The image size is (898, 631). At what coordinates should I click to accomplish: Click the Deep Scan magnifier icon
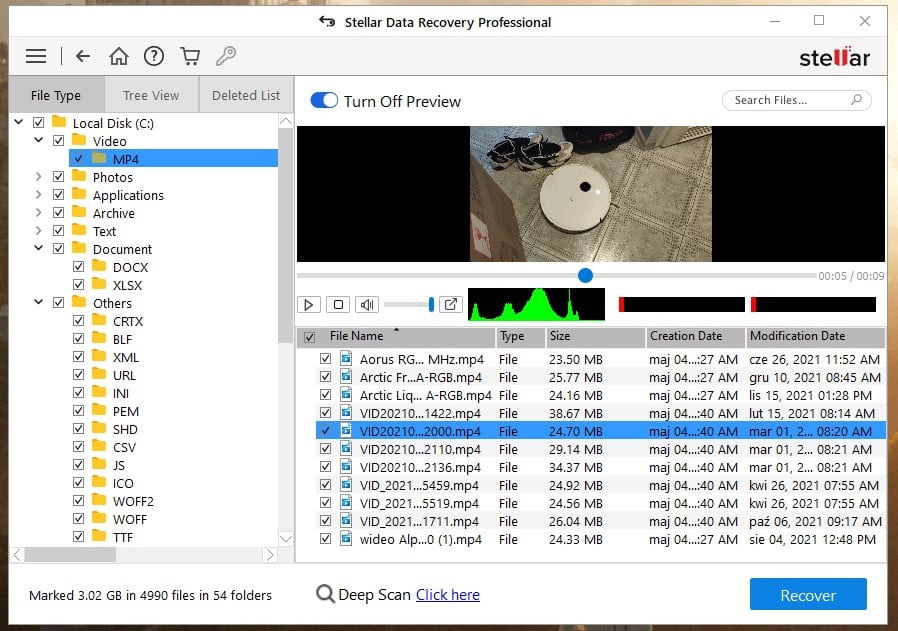325,594
